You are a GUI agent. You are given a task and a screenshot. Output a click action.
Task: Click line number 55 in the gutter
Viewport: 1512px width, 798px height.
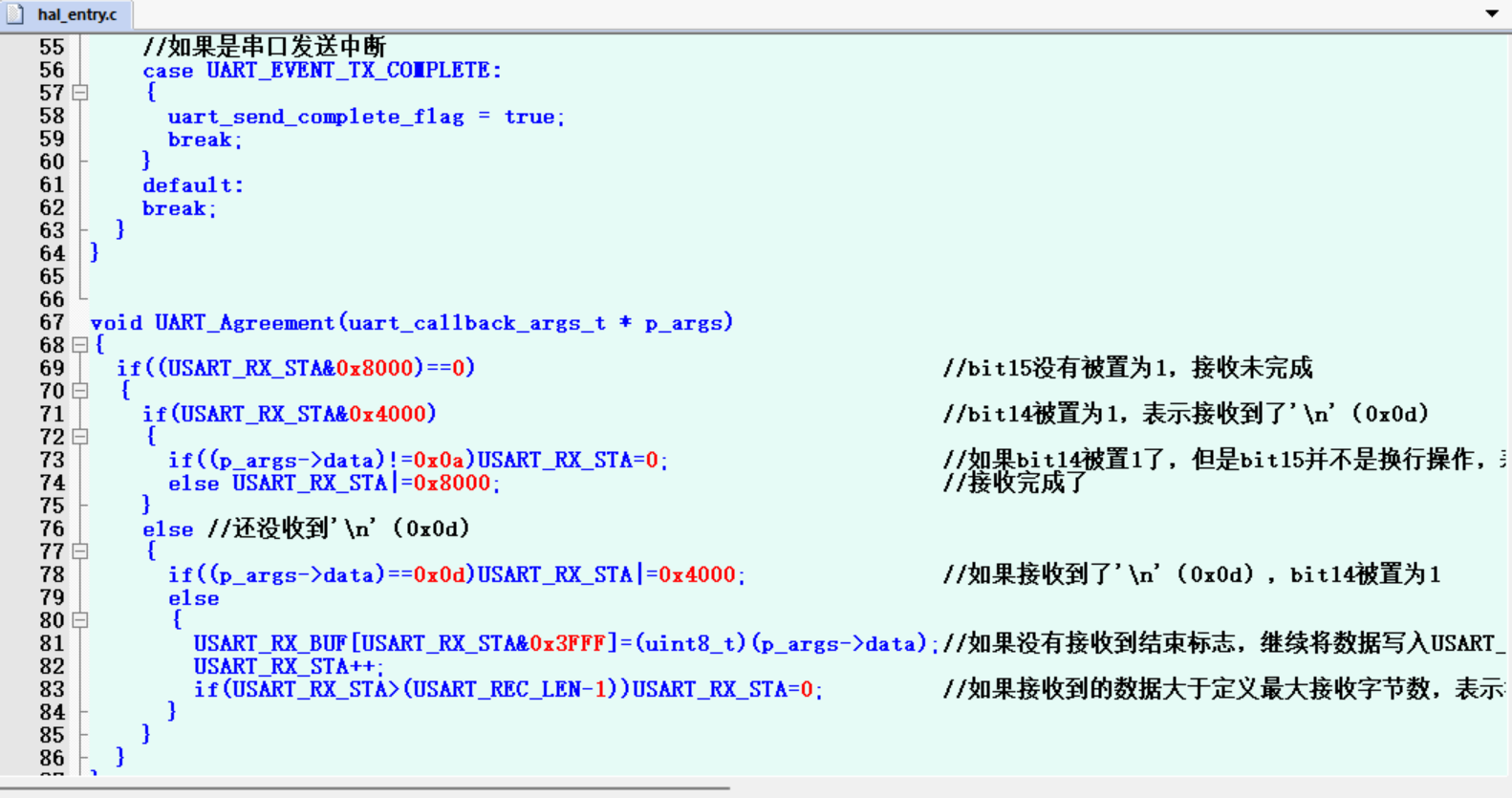52,47
